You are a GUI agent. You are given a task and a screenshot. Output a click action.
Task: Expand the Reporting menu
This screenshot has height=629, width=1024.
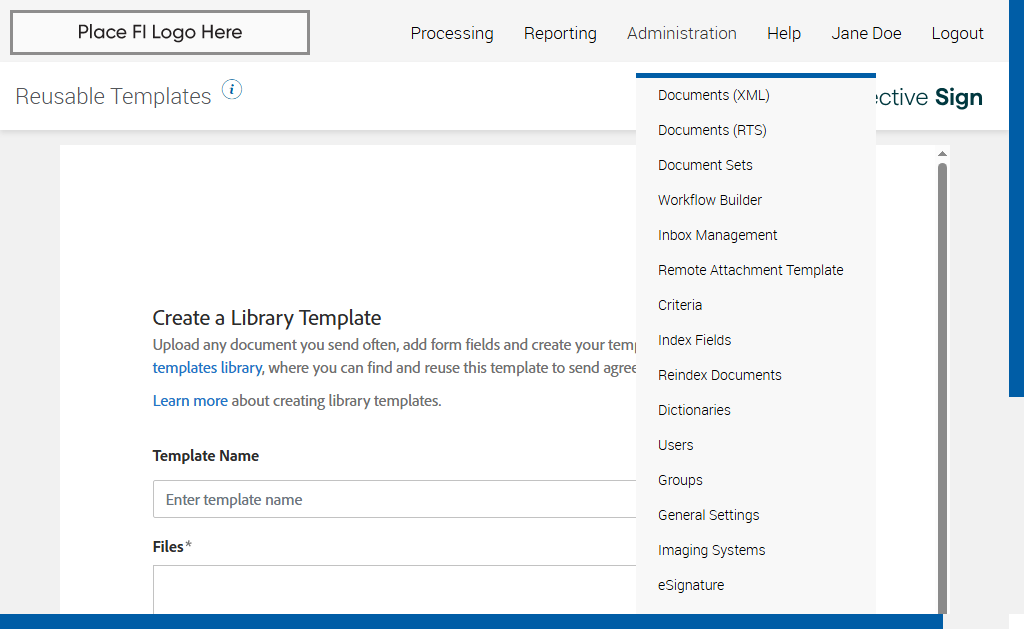[x=560, y=33]
